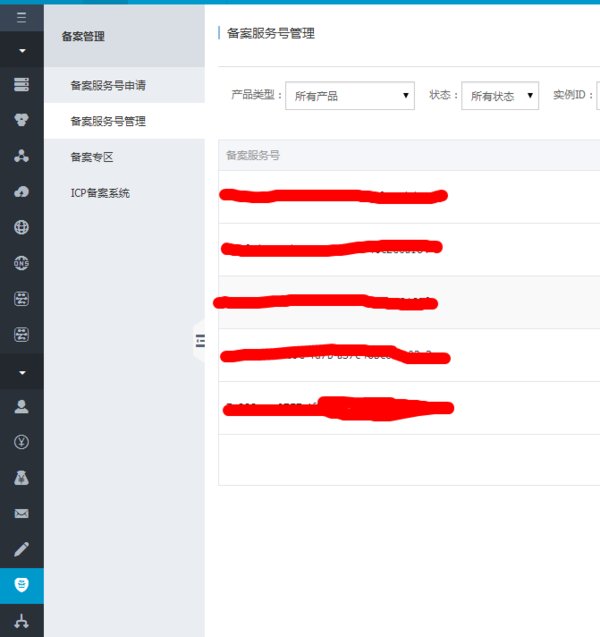Open the load balancer nodes icon
This screenshot has width=600, height=637.
[22, 156]
